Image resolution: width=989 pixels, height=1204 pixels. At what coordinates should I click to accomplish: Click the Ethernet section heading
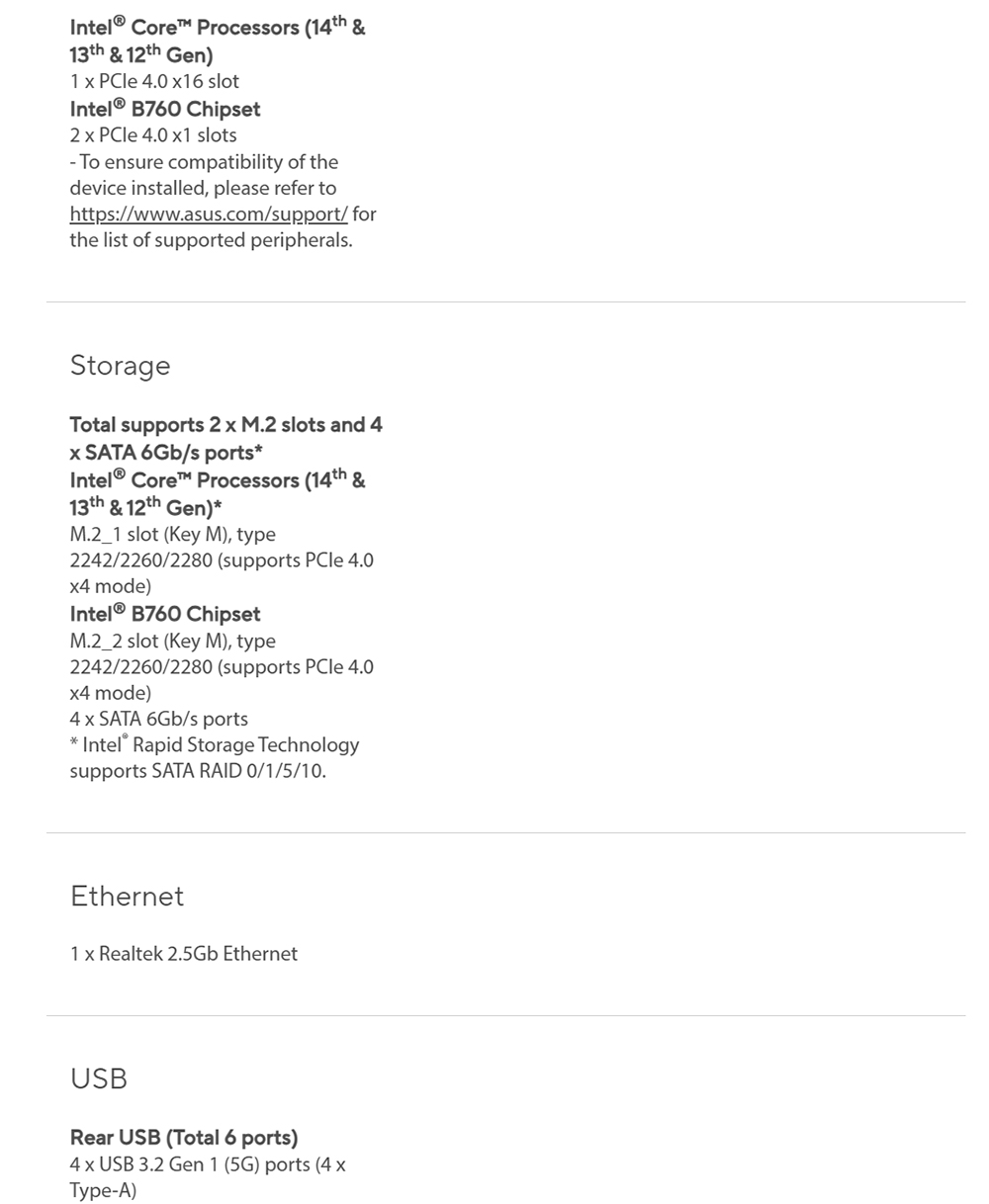[x=127, y=896]
